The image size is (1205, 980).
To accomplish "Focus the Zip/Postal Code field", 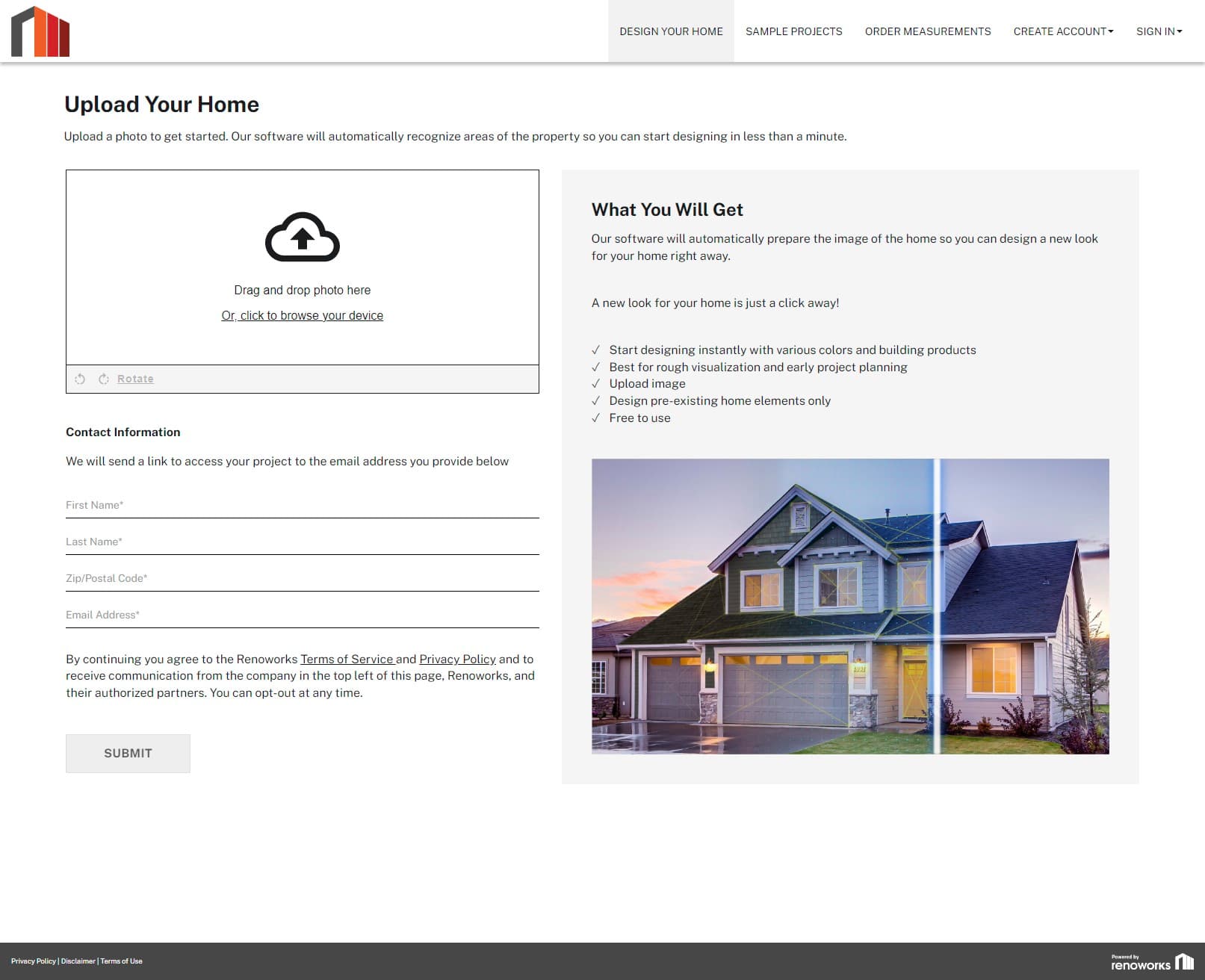I will [303, 579].
